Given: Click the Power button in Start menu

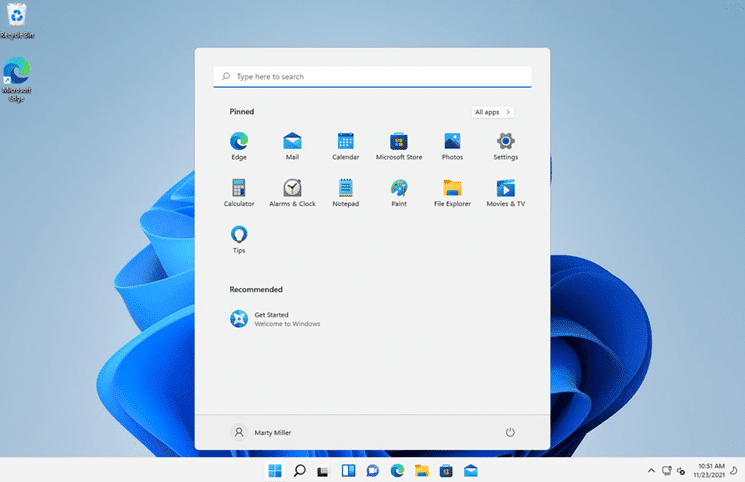Looking at the screenshot, I should [510, 432].
